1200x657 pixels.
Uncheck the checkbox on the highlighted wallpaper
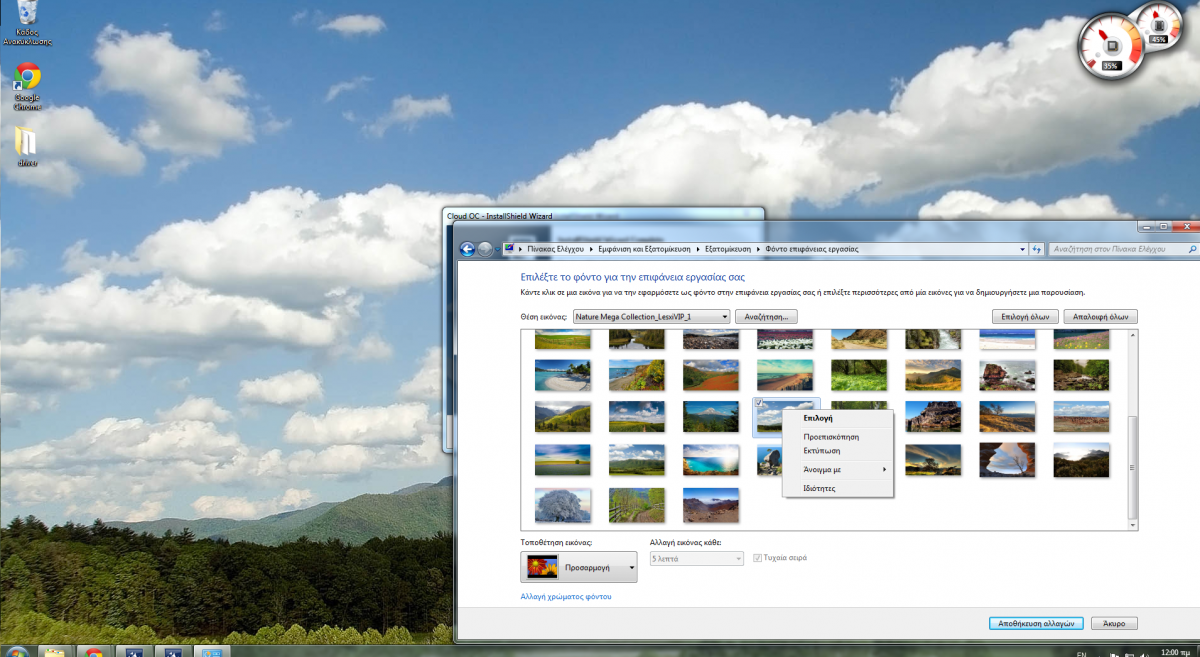pyautogui.click(x=760, y=402)
